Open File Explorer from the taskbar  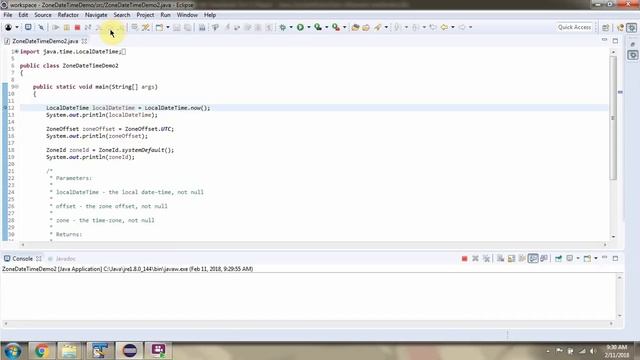pyautogui.click(x=70, y=351)
